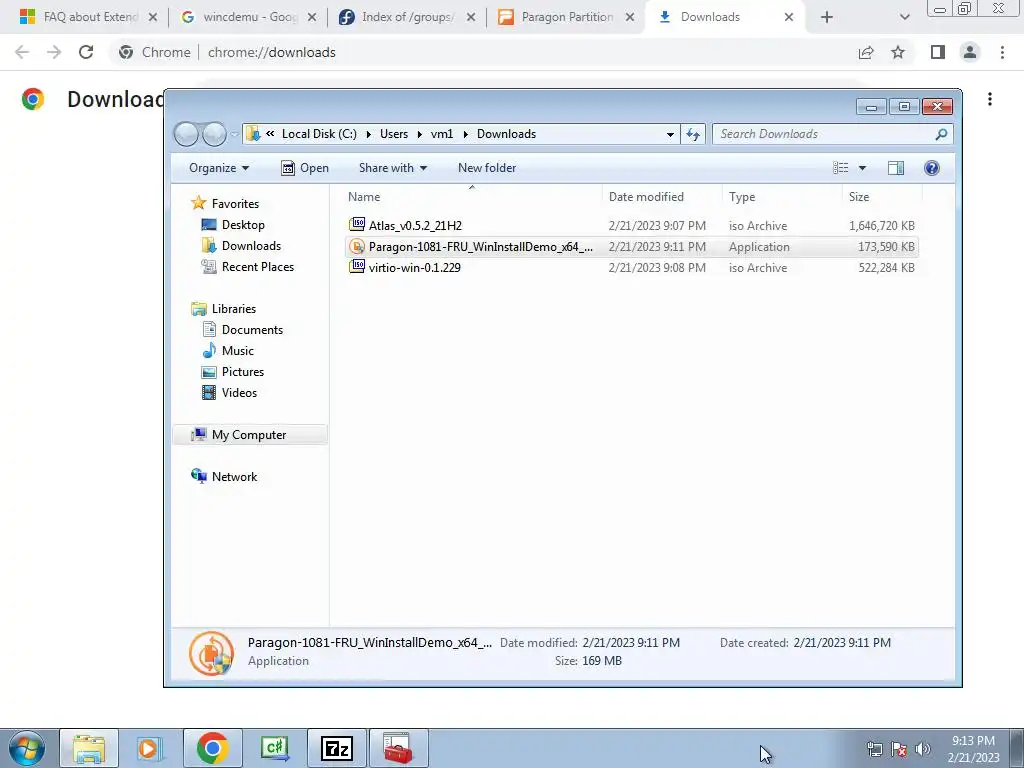1024x768 pixels.
Task: Select Network in the navigation pane
Action: 224,477
